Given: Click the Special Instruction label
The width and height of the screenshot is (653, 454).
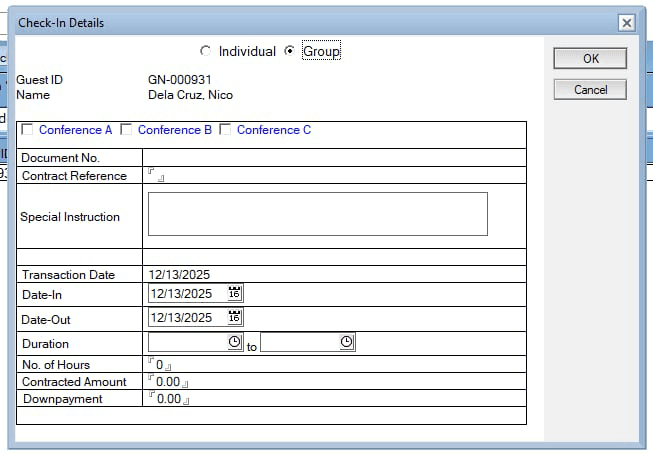Looking at the screenshot, I should (x=70, y=217).
